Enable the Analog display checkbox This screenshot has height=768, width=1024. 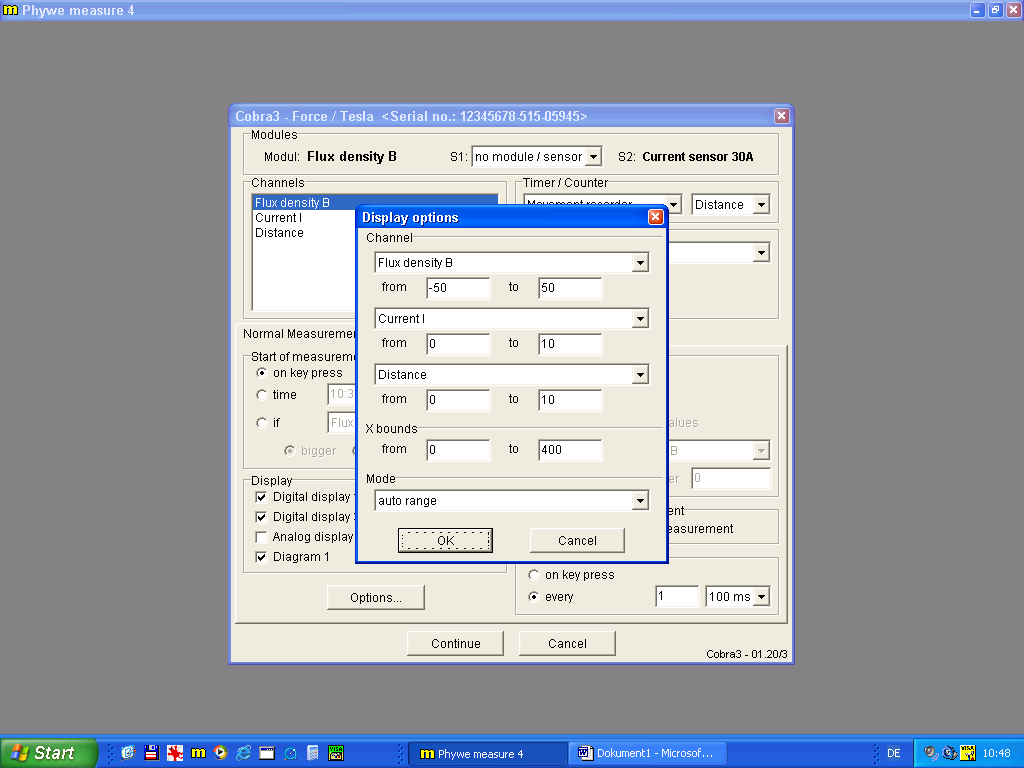click(261, 537)
